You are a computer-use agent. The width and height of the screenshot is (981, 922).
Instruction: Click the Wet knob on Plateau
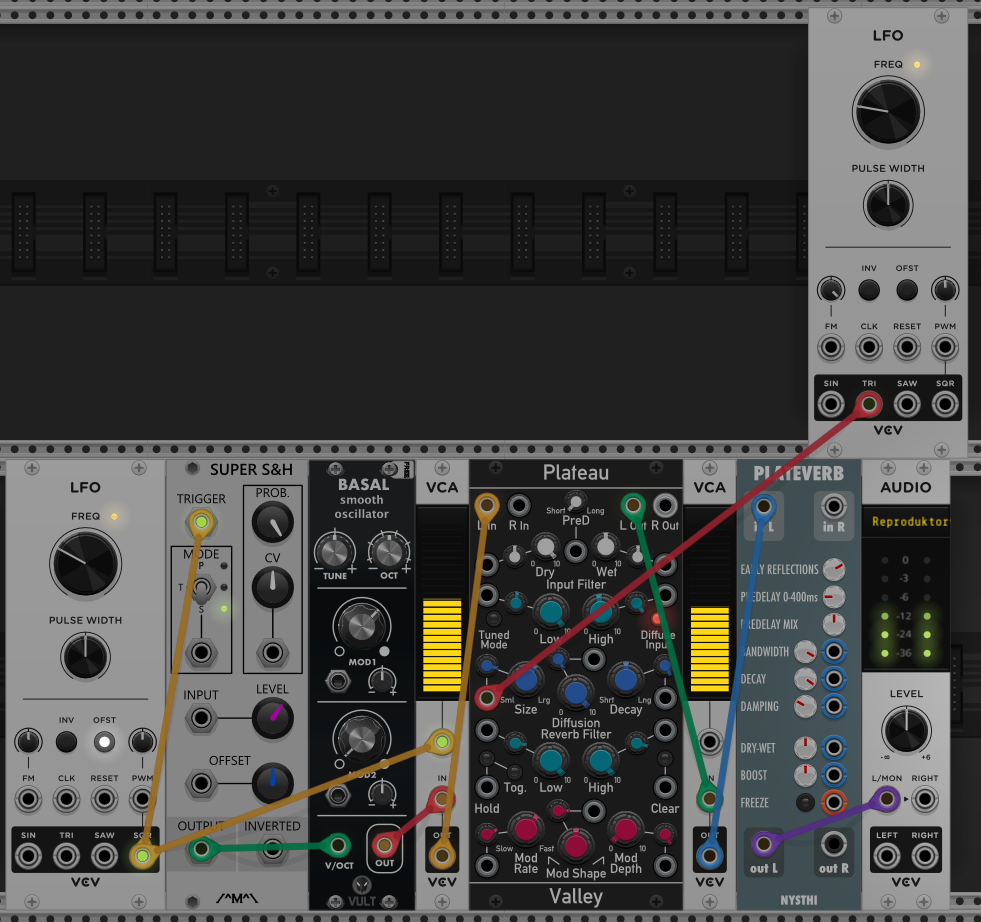tap(606, 546)
